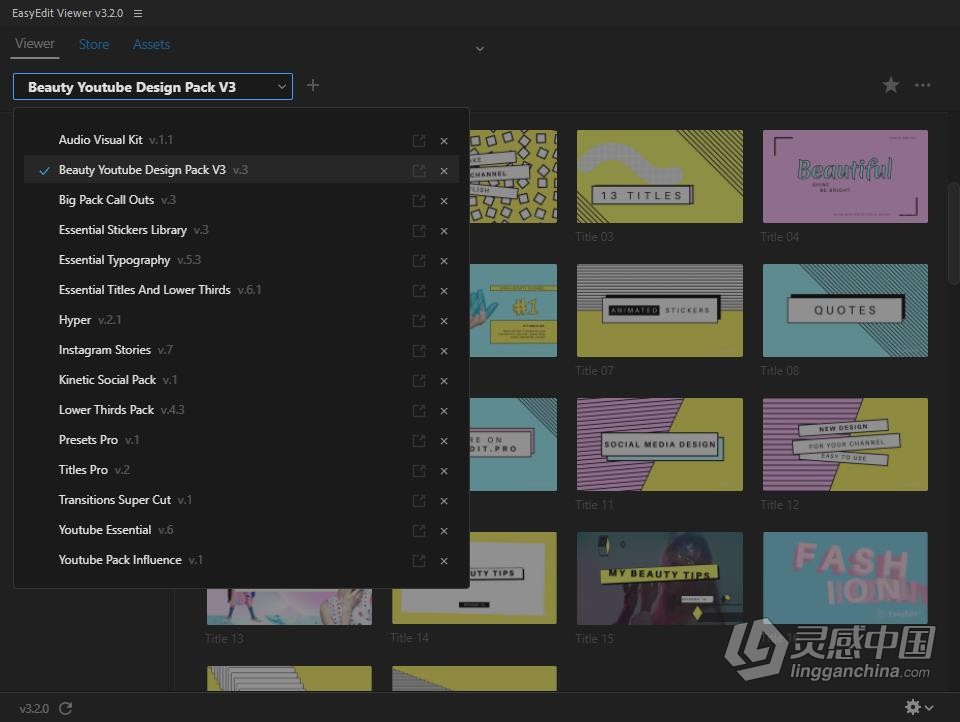This screenshot has width=960, height=722.
Task: Open Audio Visual Kit folder location icon
Action: pyautogui.click(x=419, y=141)
